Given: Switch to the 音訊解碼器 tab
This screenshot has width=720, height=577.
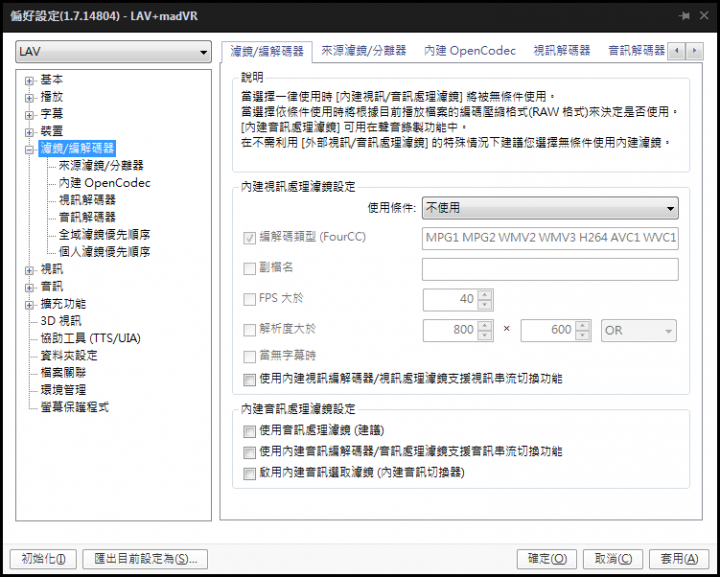Looking at the screenshot, I should click(636, 50).
